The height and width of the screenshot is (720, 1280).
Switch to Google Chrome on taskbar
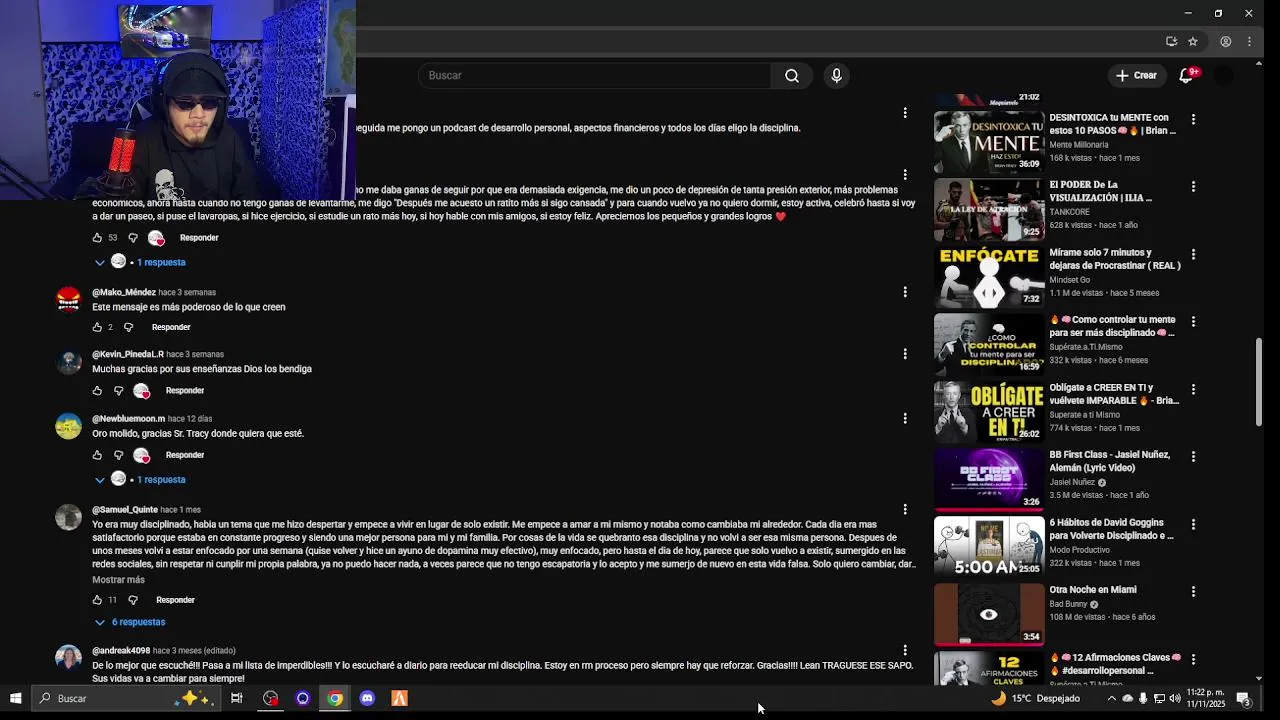click(335, 698)
